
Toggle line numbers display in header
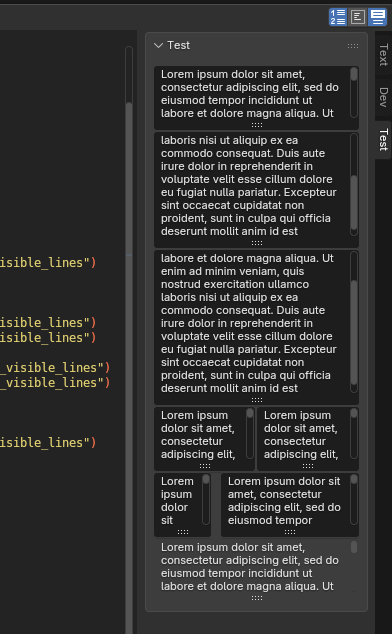pos(338,17)
